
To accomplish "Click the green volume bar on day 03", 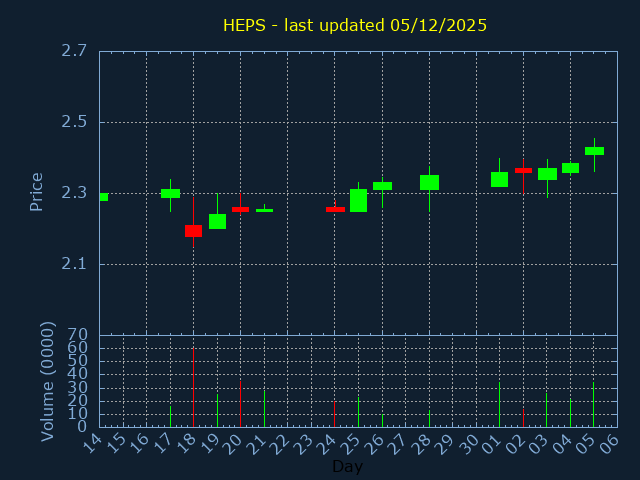I will (546, 410).
